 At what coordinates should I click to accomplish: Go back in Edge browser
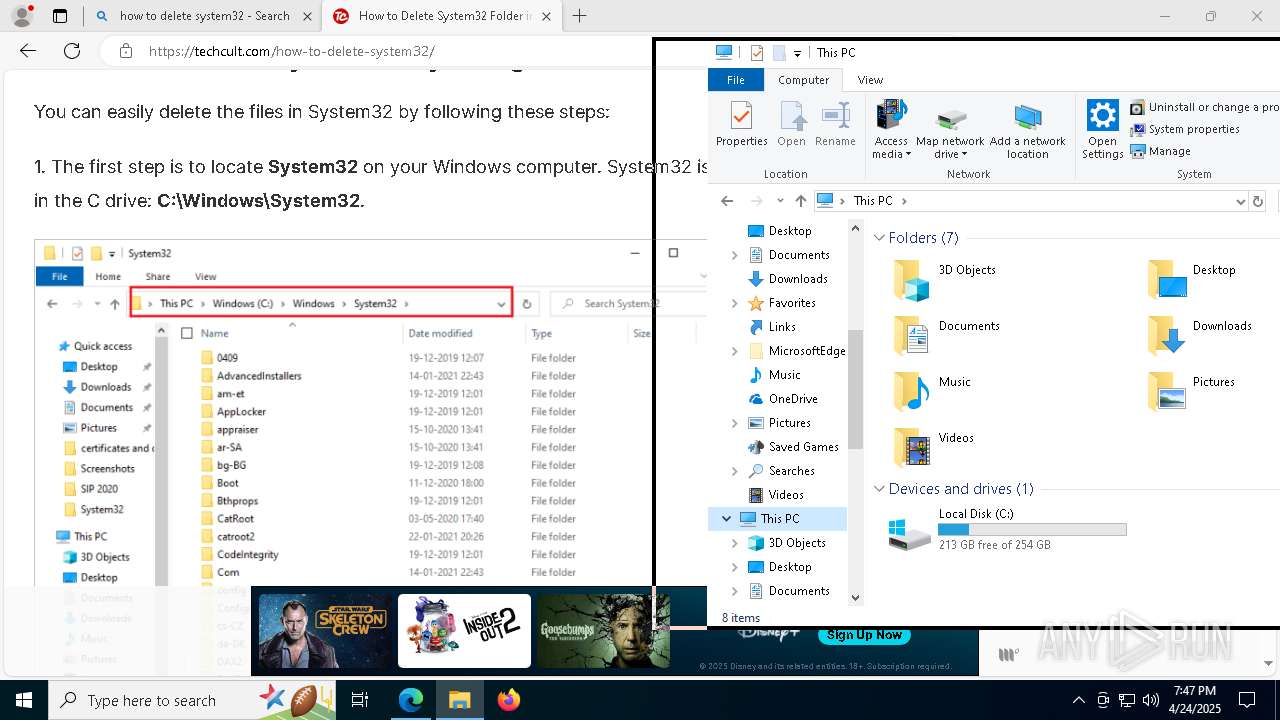tap(28, 51)
